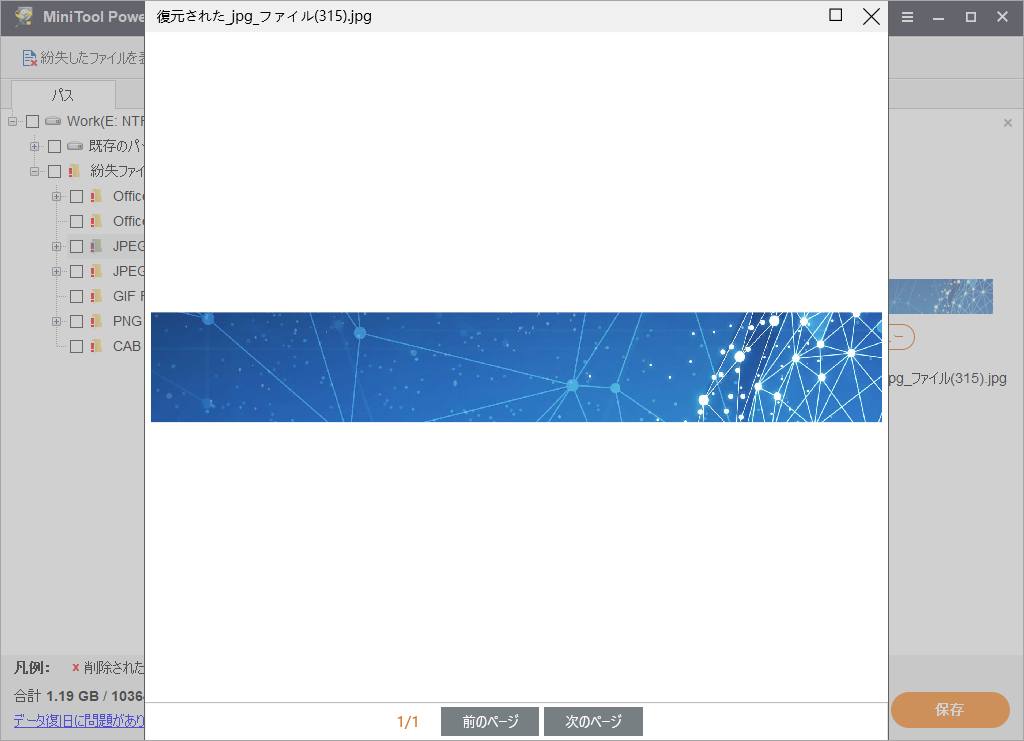Click the Work(E:) drive icon
Viewport: 1024px width, 741px height.
(53, 121)
